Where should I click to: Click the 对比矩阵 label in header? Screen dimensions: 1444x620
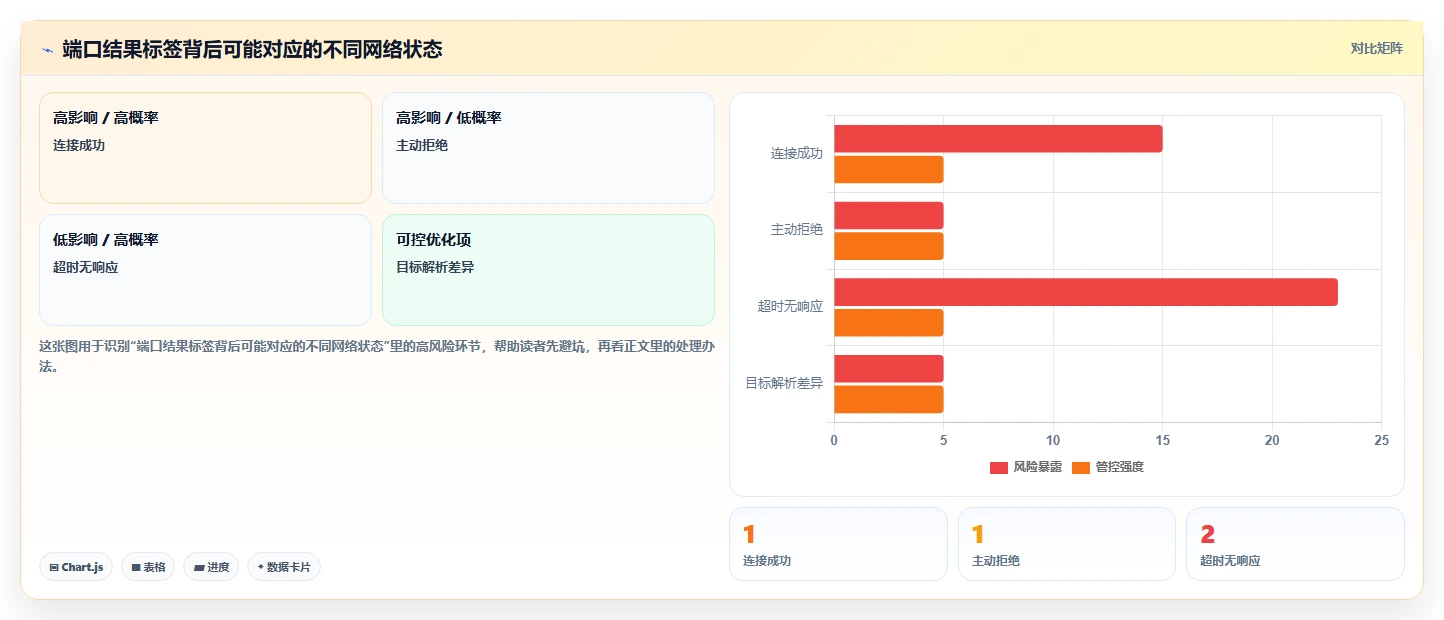(x=1376, y=48)
